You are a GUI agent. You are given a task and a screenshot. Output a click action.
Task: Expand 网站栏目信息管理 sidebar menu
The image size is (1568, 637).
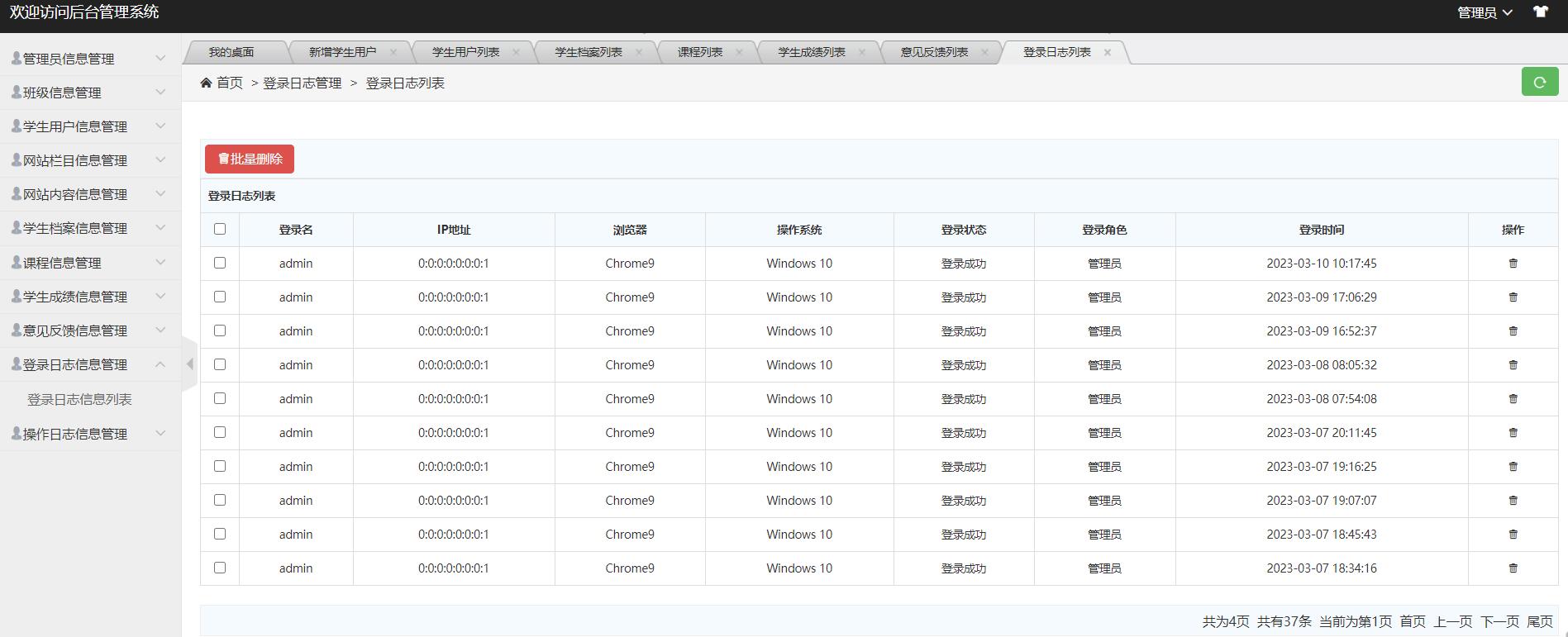click(90, 160)
